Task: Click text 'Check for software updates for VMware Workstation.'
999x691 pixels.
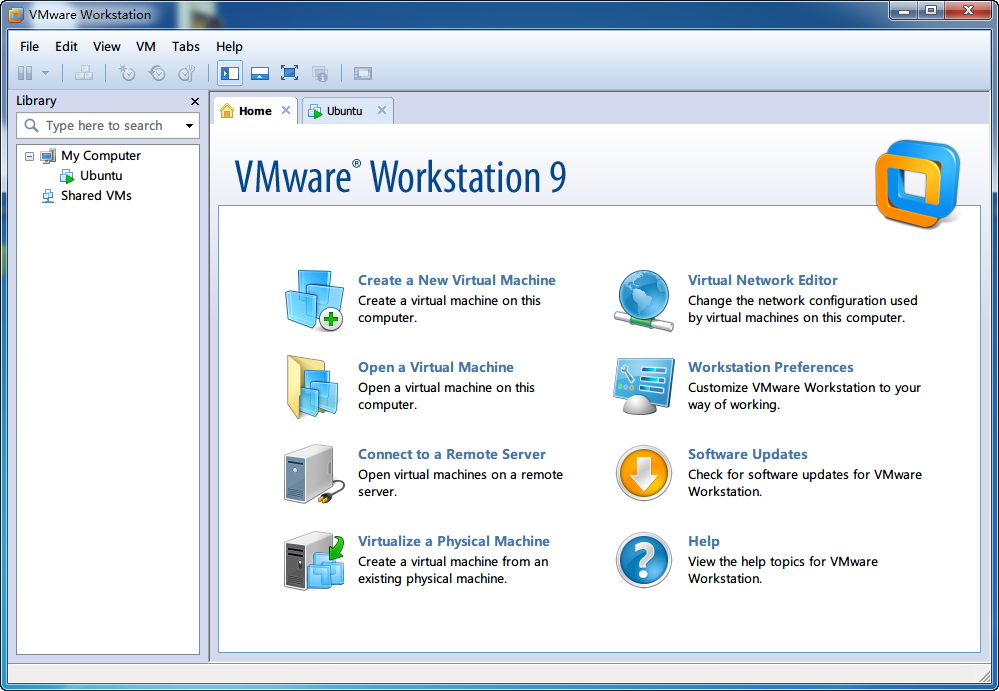Action: pyautogui.click(x=805, y=483)
